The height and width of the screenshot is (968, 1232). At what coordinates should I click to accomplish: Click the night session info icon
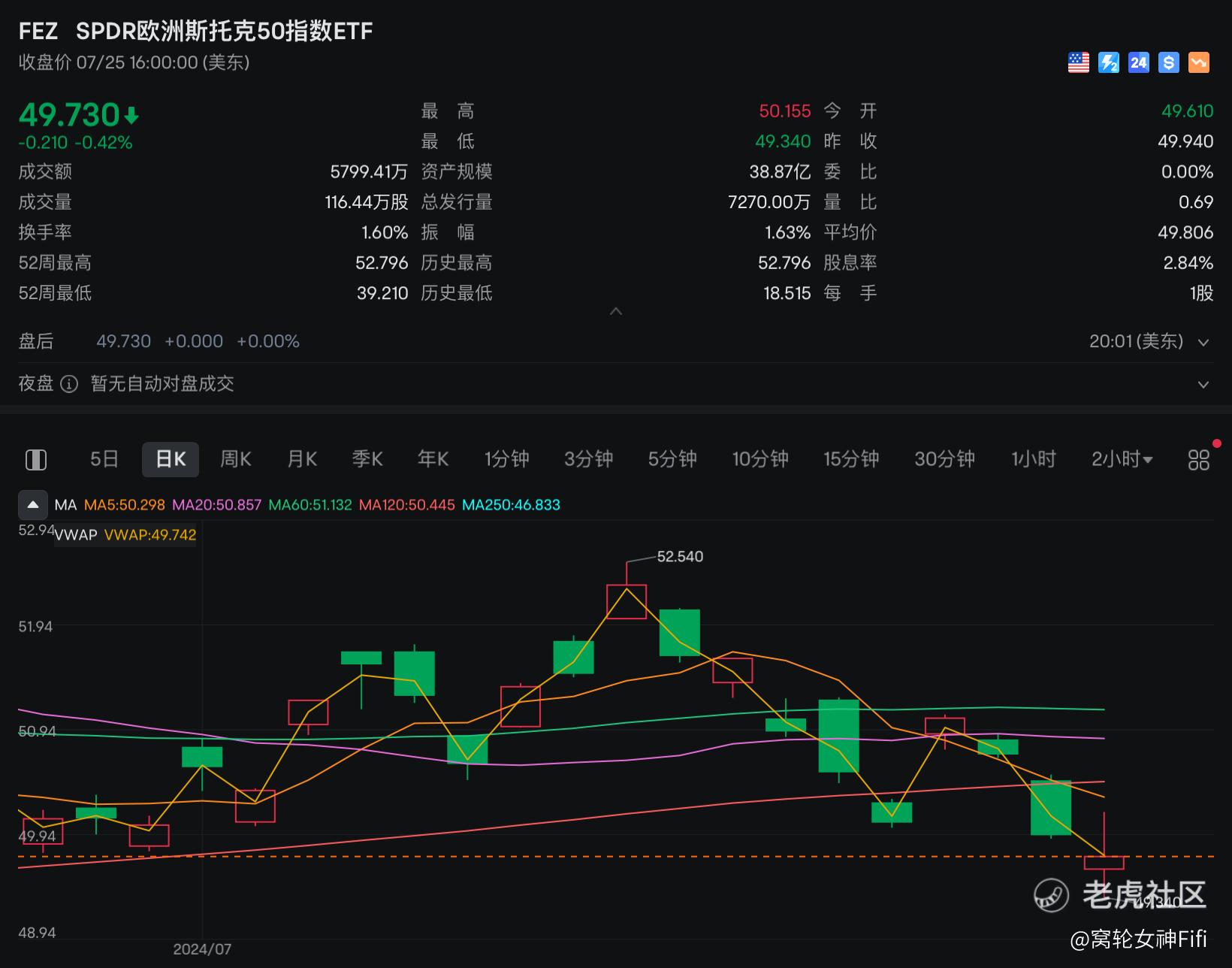pyautogui.click(x=69, y=385)
